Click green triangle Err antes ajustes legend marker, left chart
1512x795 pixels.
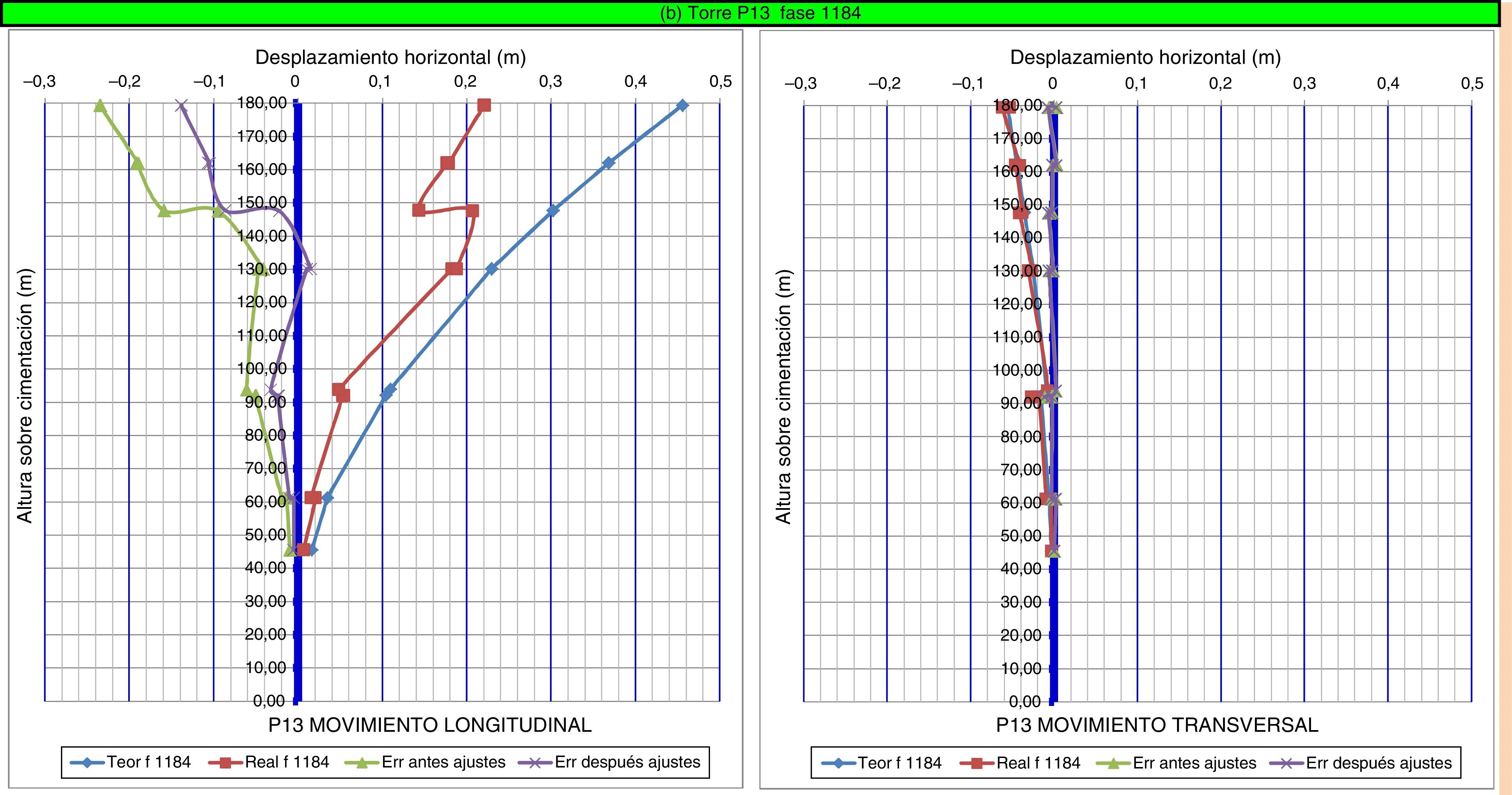click(362, 763)
